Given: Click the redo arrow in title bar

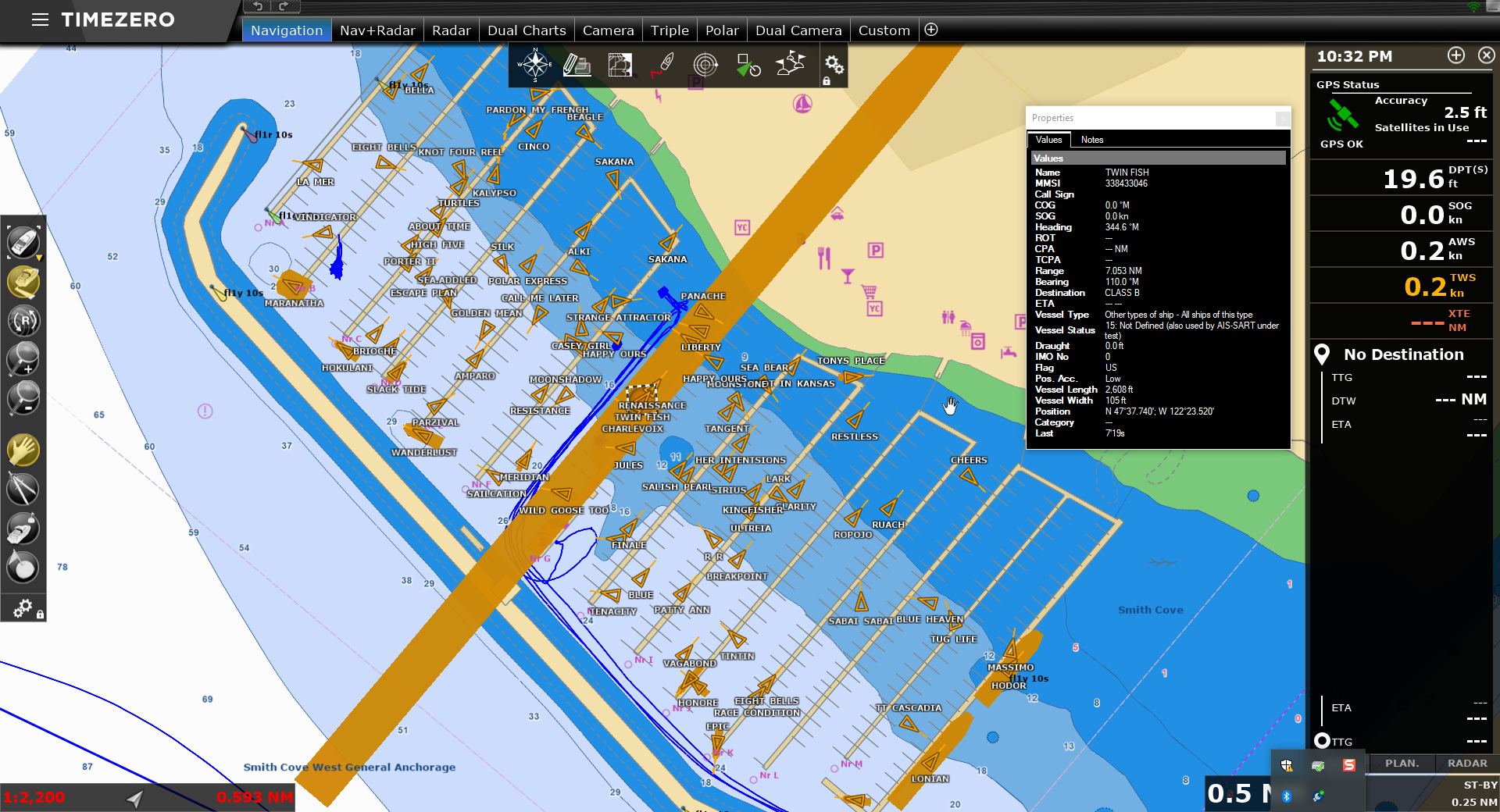Looking at the screenshot, I should pos(284,6).
